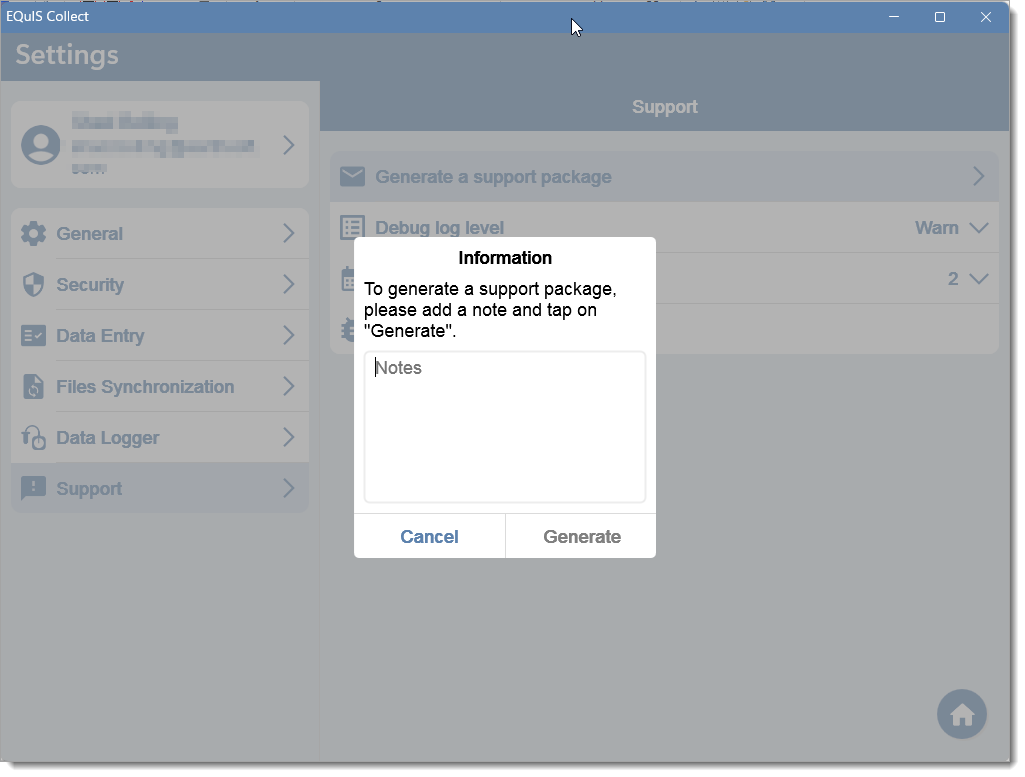1025x777 pixels.
Task: Click the Settings page heading
Action: [67, 55]
